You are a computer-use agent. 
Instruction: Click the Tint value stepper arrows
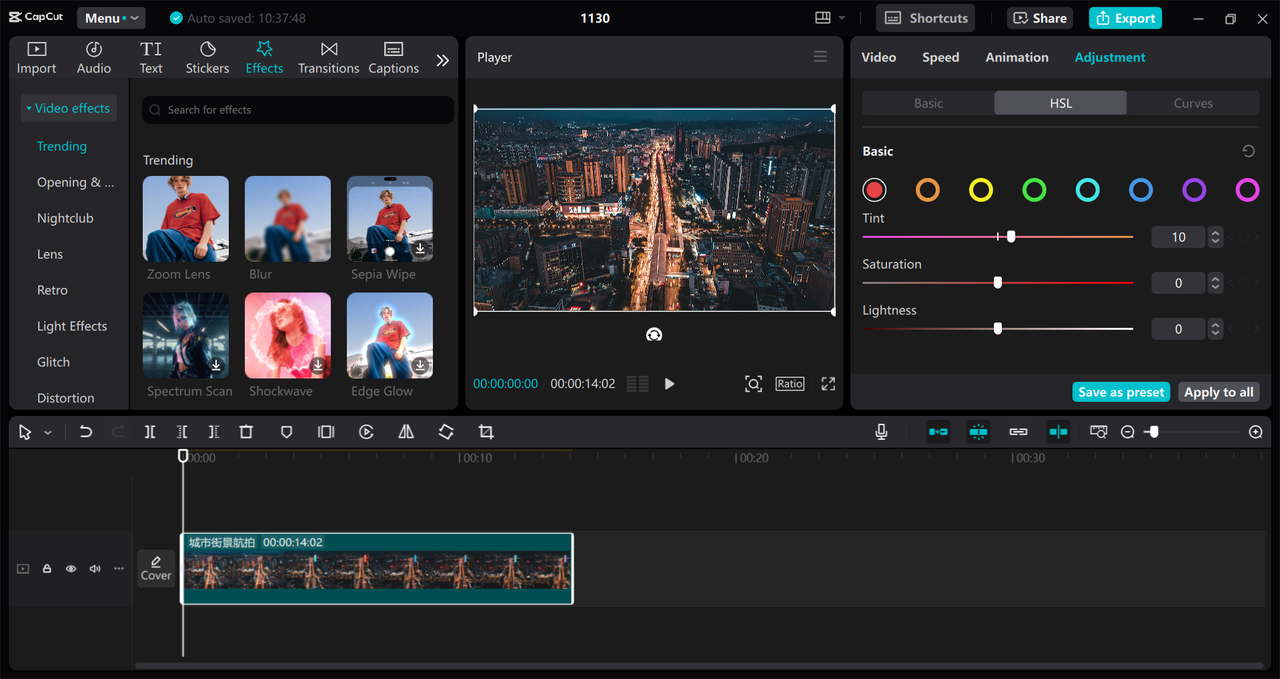click(x=1215, y=237)
